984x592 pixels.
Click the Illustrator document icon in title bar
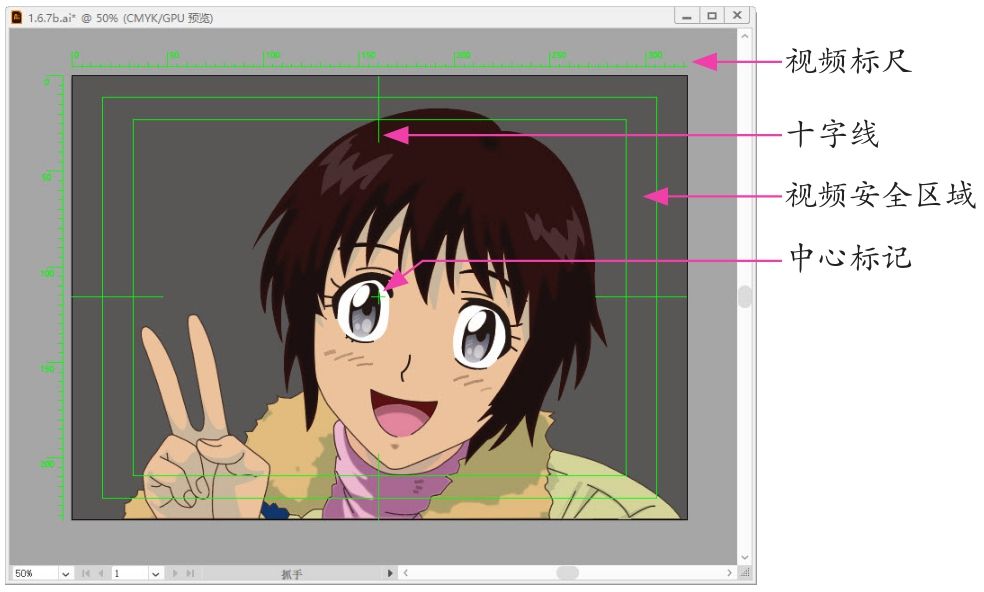16,17
